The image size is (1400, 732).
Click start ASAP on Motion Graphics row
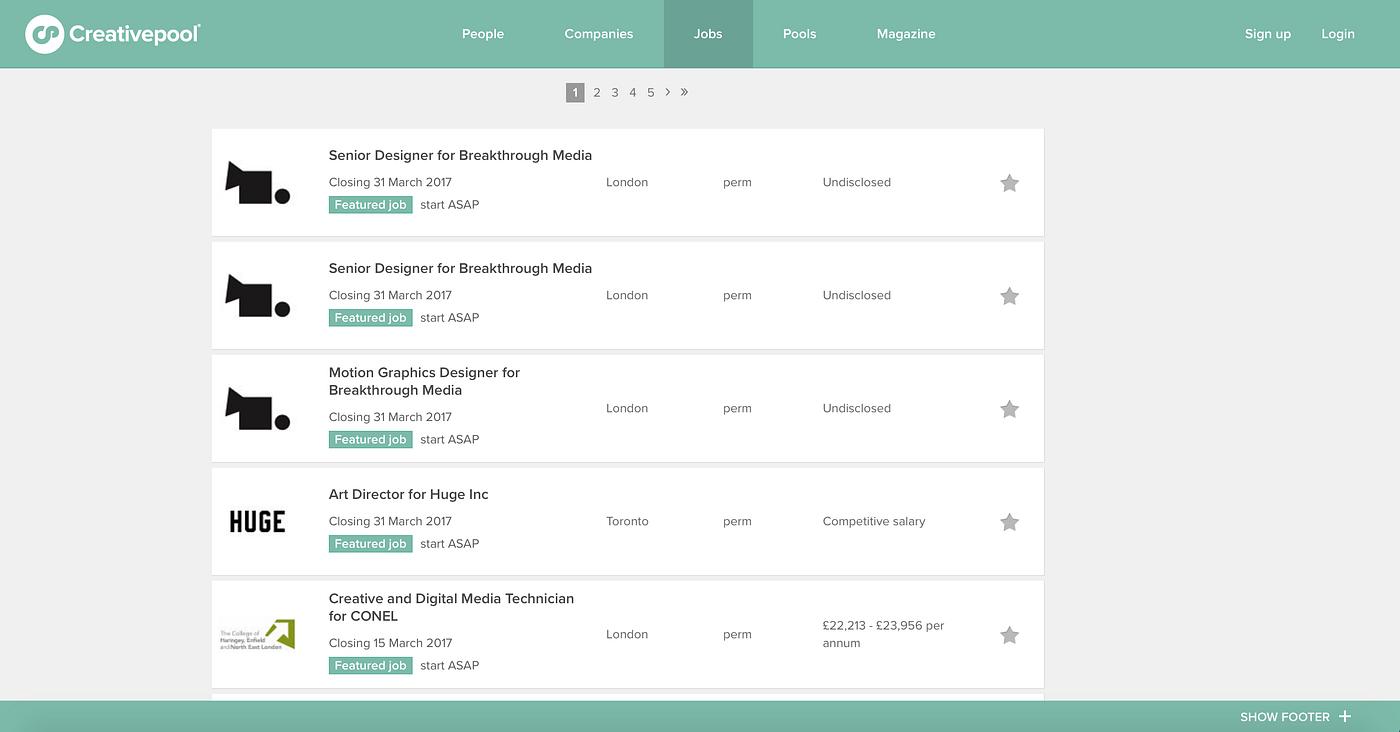(x=449, y=440)
